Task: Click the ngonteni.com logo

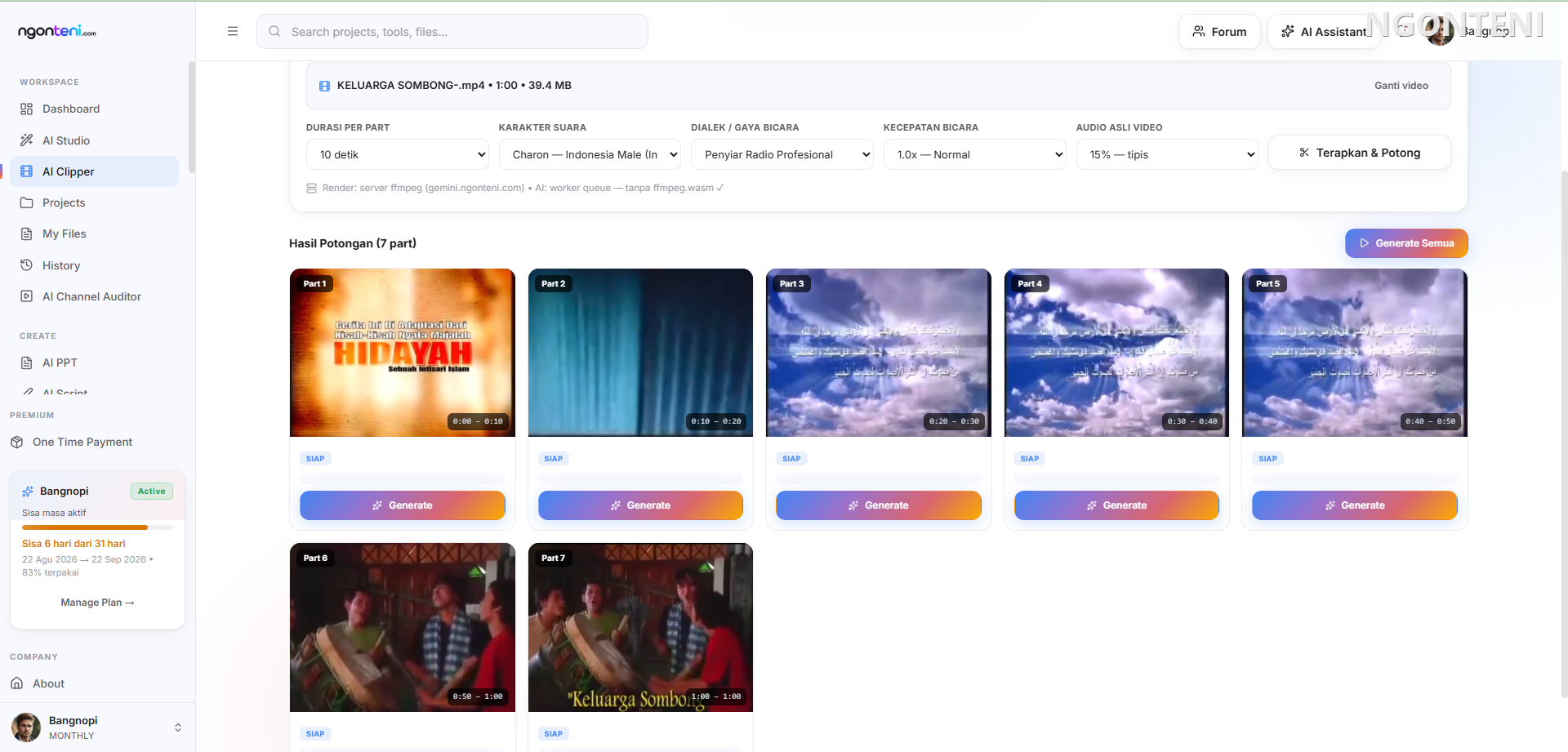Action: (57, 31)
